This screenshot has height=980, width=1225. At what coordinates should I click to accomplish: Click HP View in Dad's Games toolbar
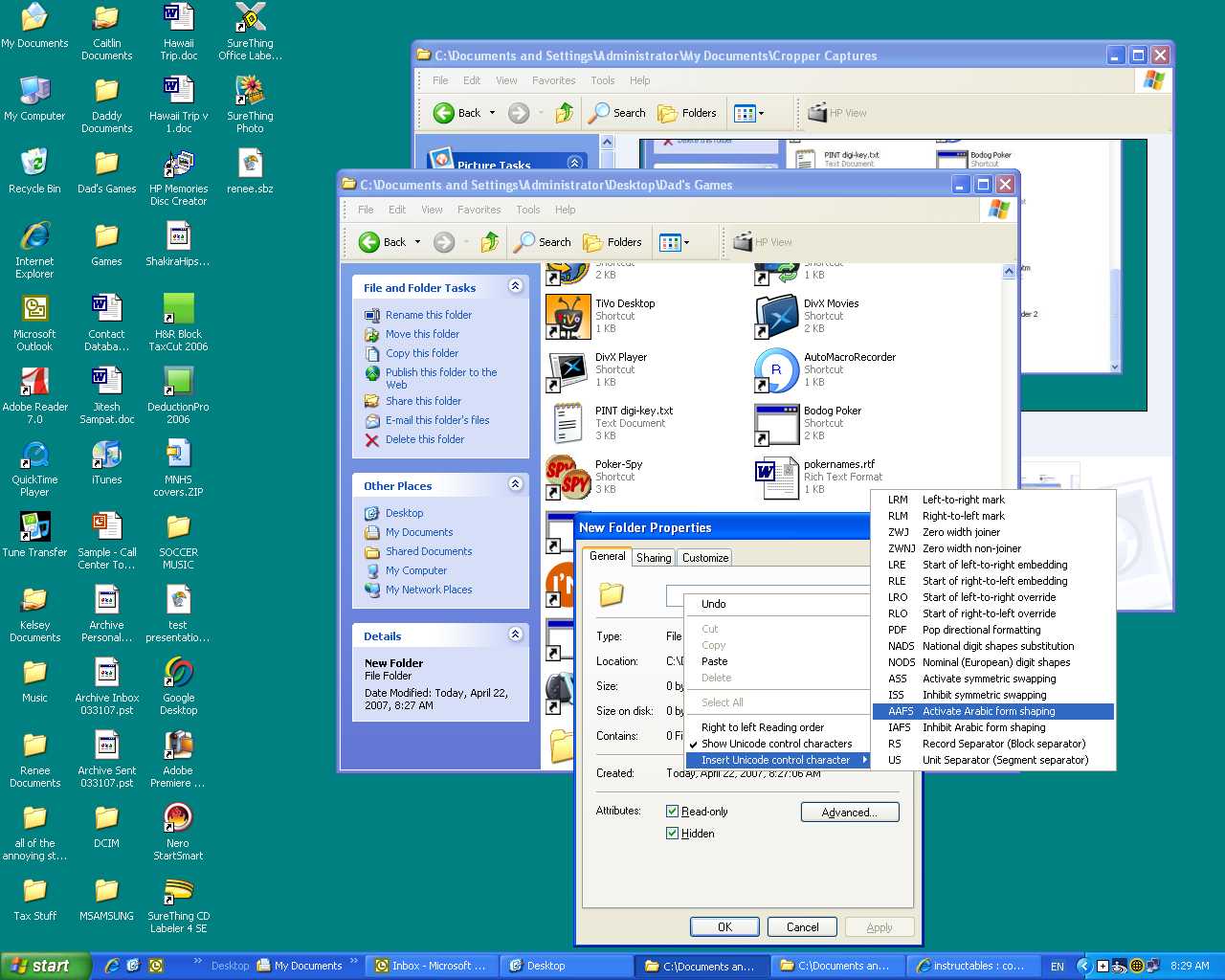(763, 242)
